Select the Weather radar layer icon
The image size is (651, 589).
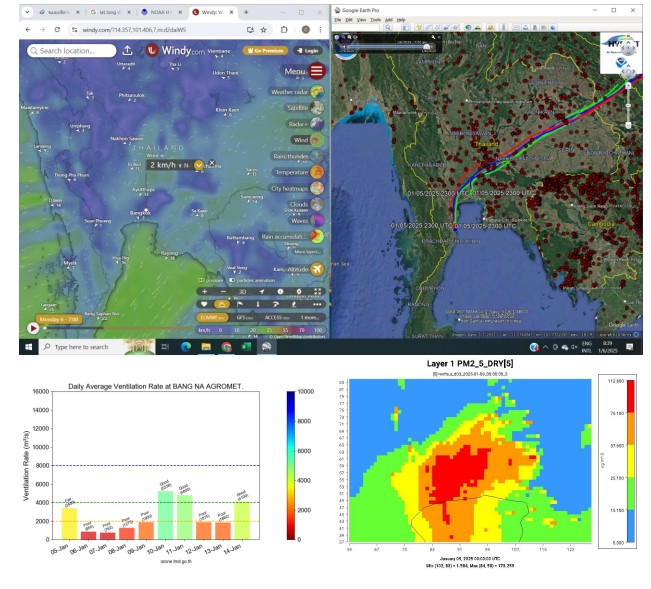pos(317,92)
